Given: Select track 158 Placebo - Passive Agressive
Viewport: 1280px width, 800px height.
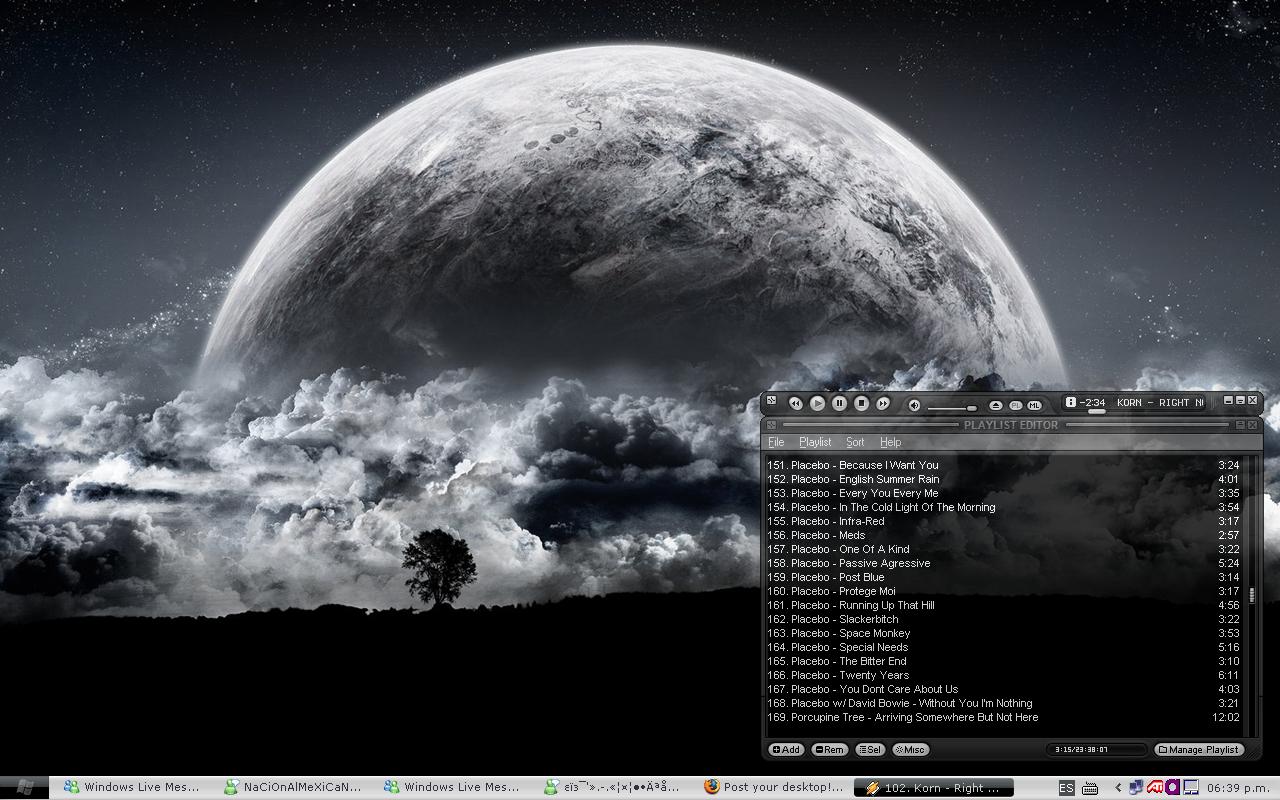Looking at the screenshot, I should [x=1003, y=563].
